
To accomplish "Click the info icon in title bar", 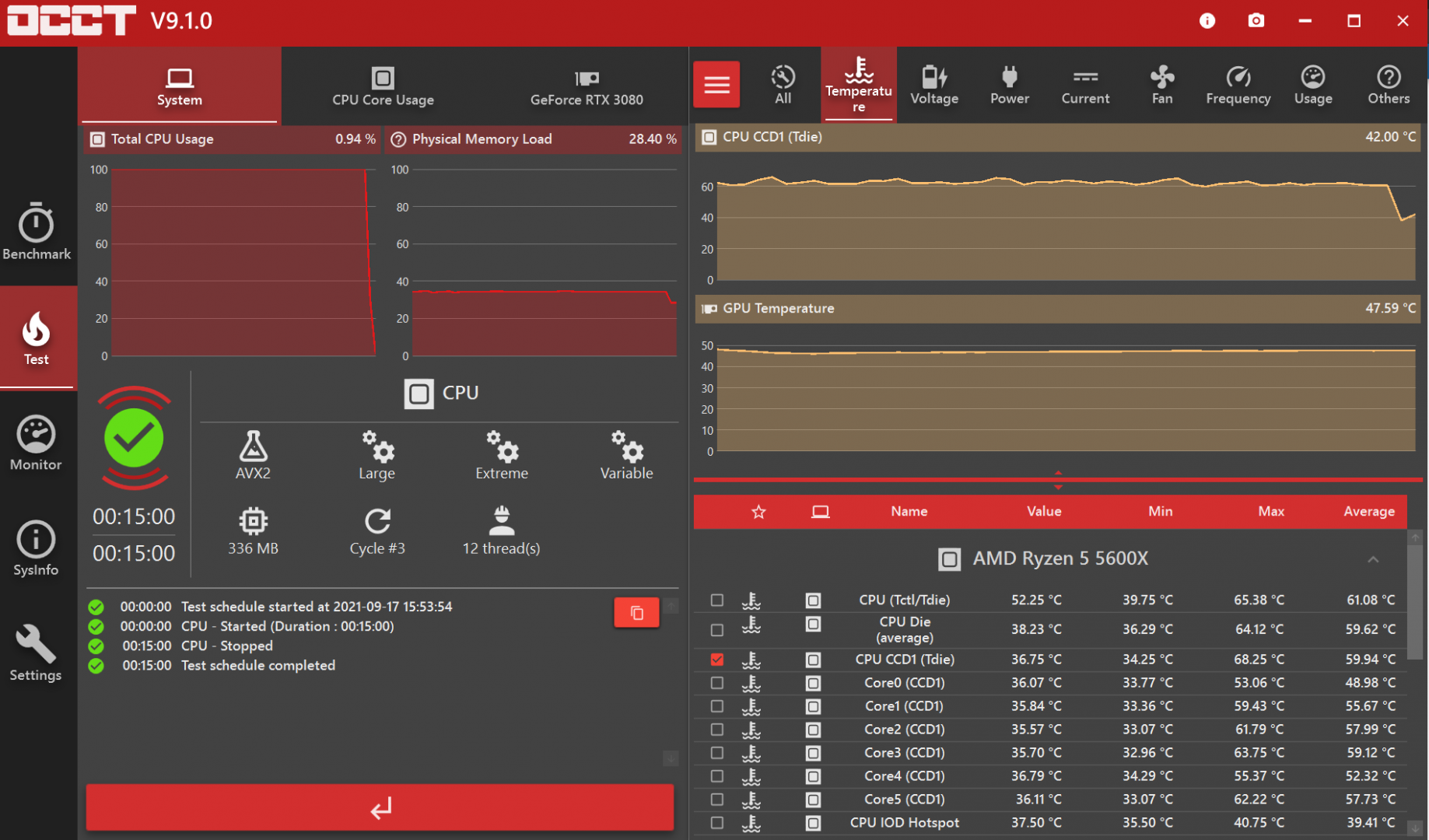I will (1207, 21).
